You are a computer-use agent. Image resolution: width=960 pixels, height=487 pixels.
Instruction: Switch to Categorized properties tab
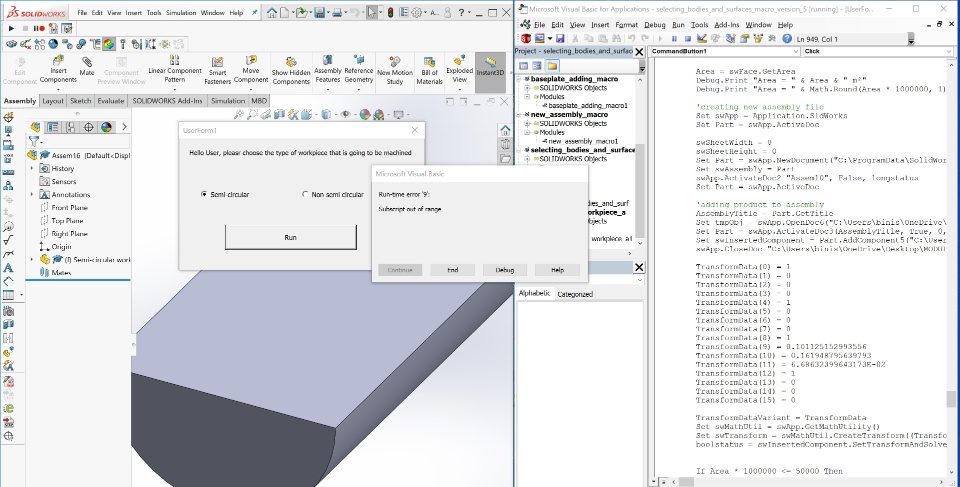tap(575, 294)
